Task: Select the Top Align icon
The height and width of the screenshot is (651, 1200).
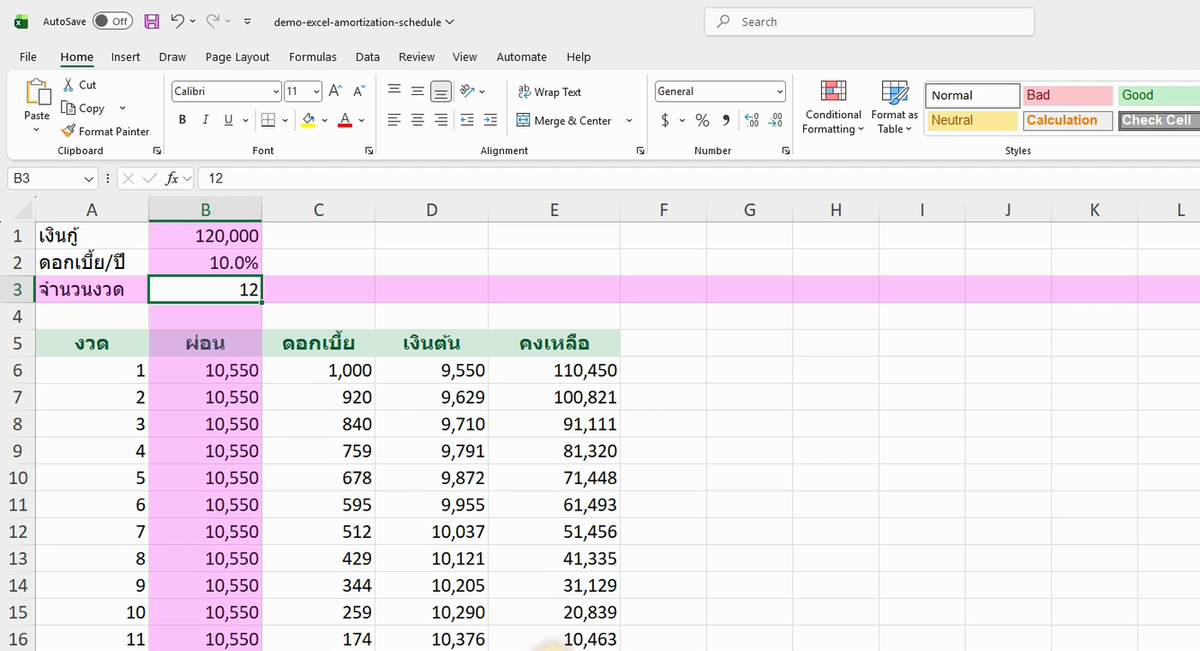Action: coord(394,91)
